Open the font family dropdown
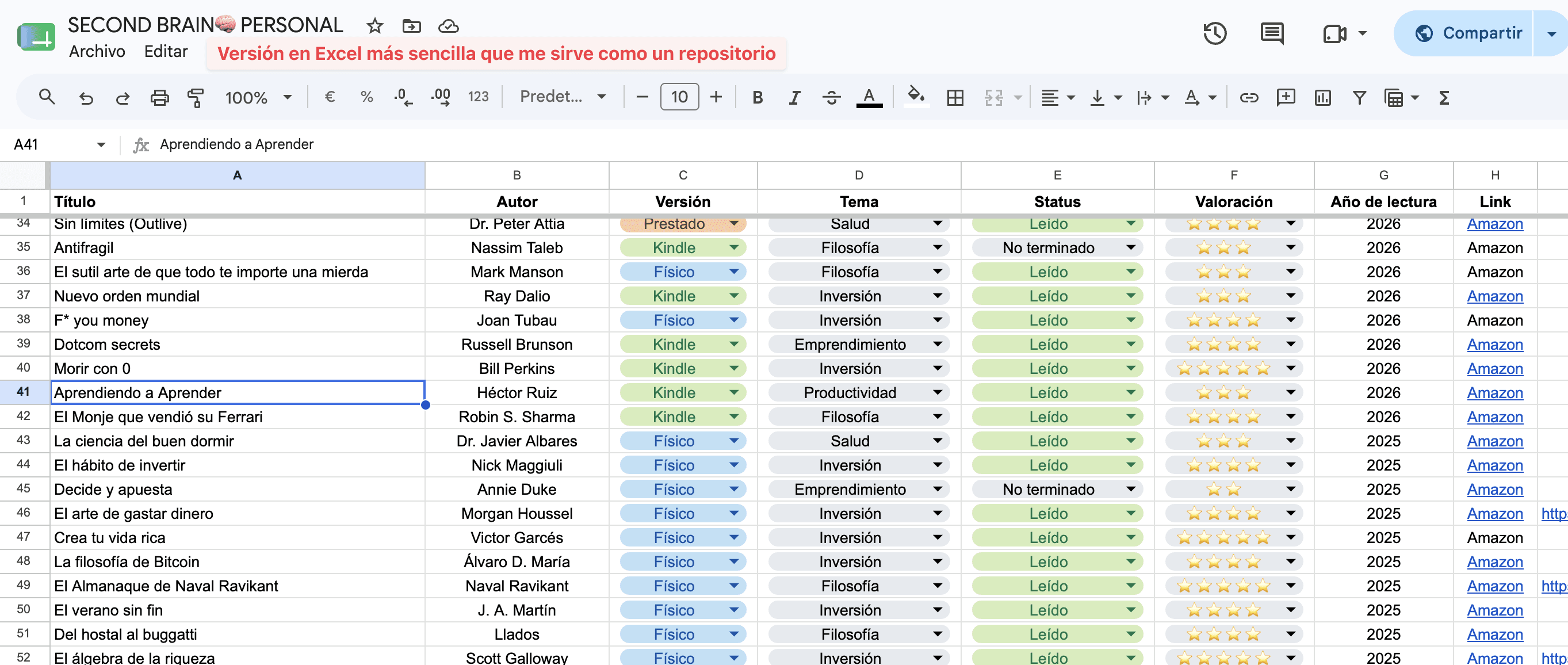The image size is (1568, 665). pos(563,97)
